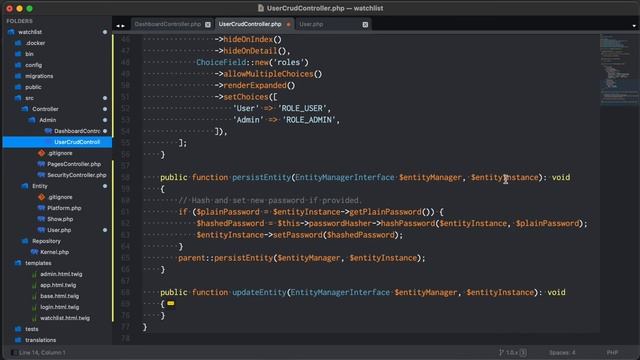Click the updateEntity function name
Viewport: 640px width, 360px height.
(x=259, y=293)
